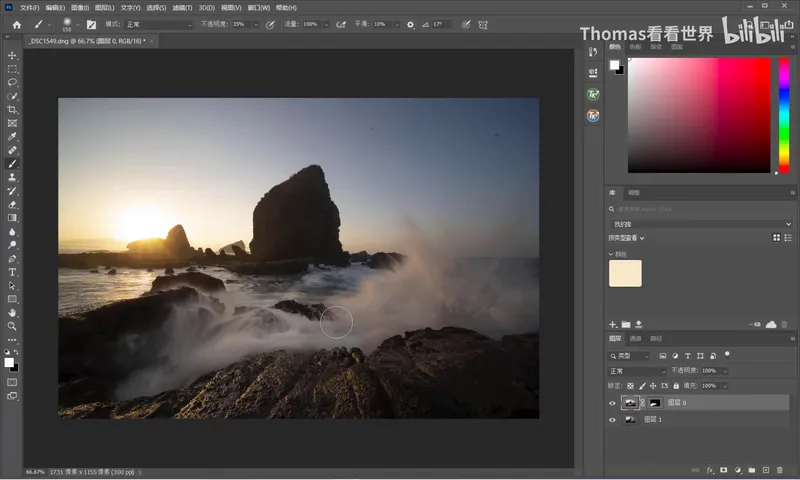This screenshot has width=800, height=480.
Task: Click the library color swatch
Action: [x=626, y=273]
